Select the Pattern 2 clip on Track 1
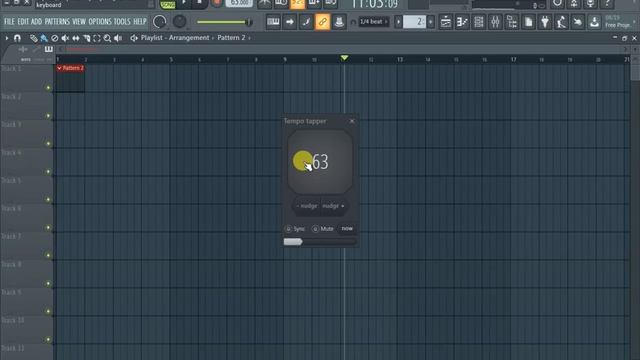 70,78
